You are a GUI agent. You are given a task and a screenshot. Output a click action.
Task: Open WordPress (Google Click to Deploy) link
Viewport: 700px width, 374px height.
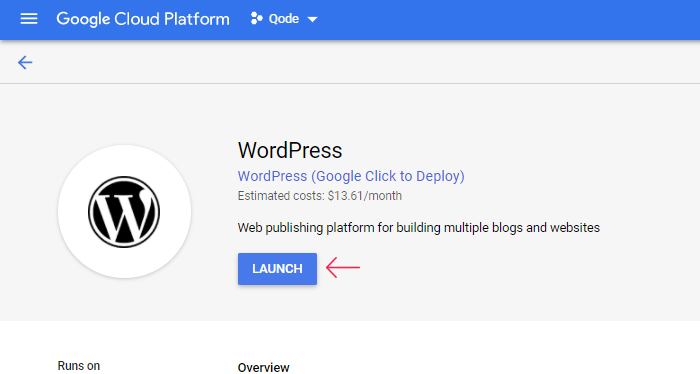tap(351, 176)
